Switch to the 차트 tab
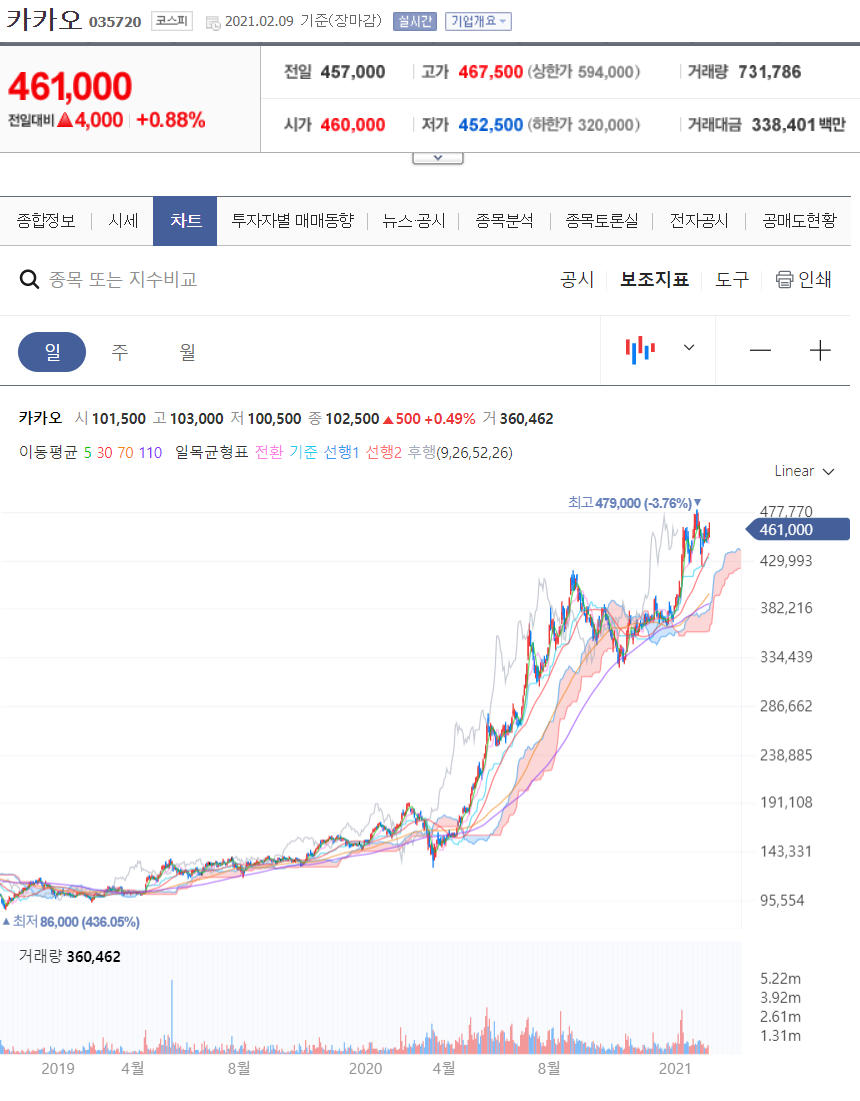The height and width of the screenshot is (1101, 860). point(185,221)
